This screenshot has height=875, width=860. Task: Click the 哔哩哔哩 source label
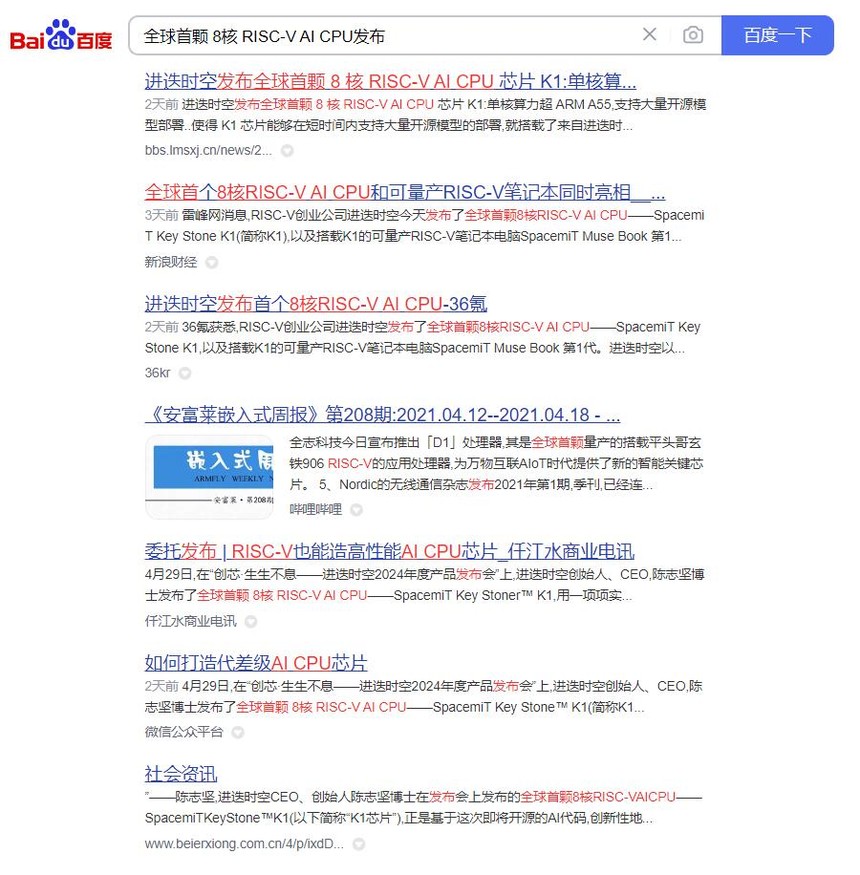[315, 509]
